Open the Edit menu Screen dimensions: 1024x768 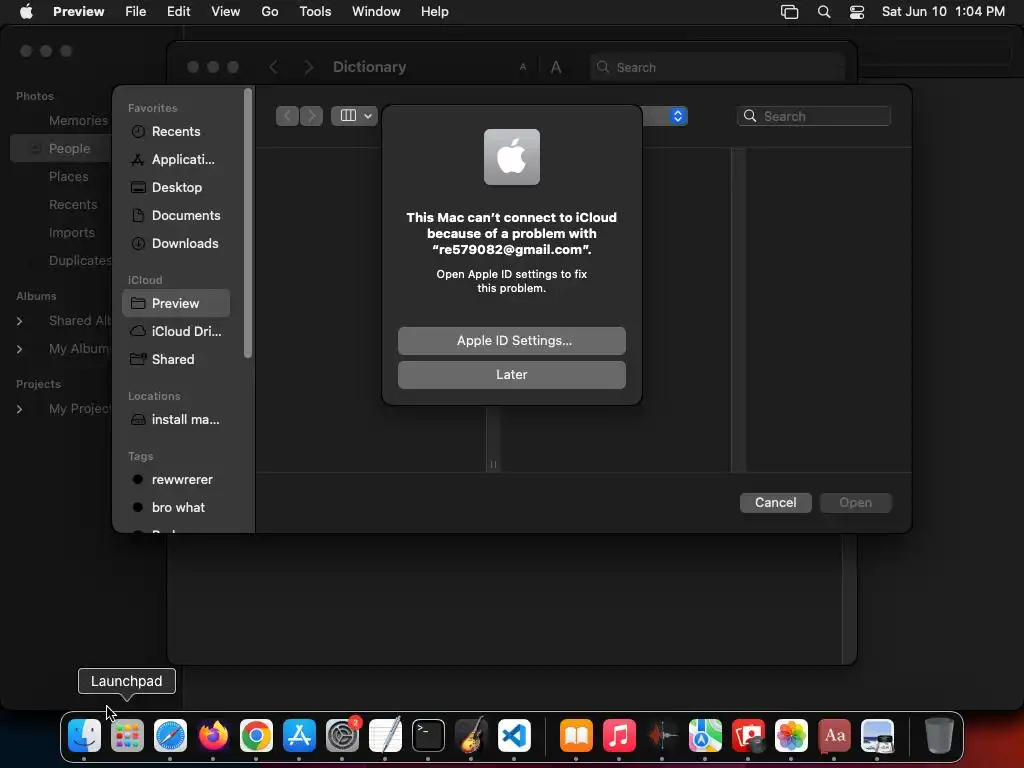click(x=178, y=12)
